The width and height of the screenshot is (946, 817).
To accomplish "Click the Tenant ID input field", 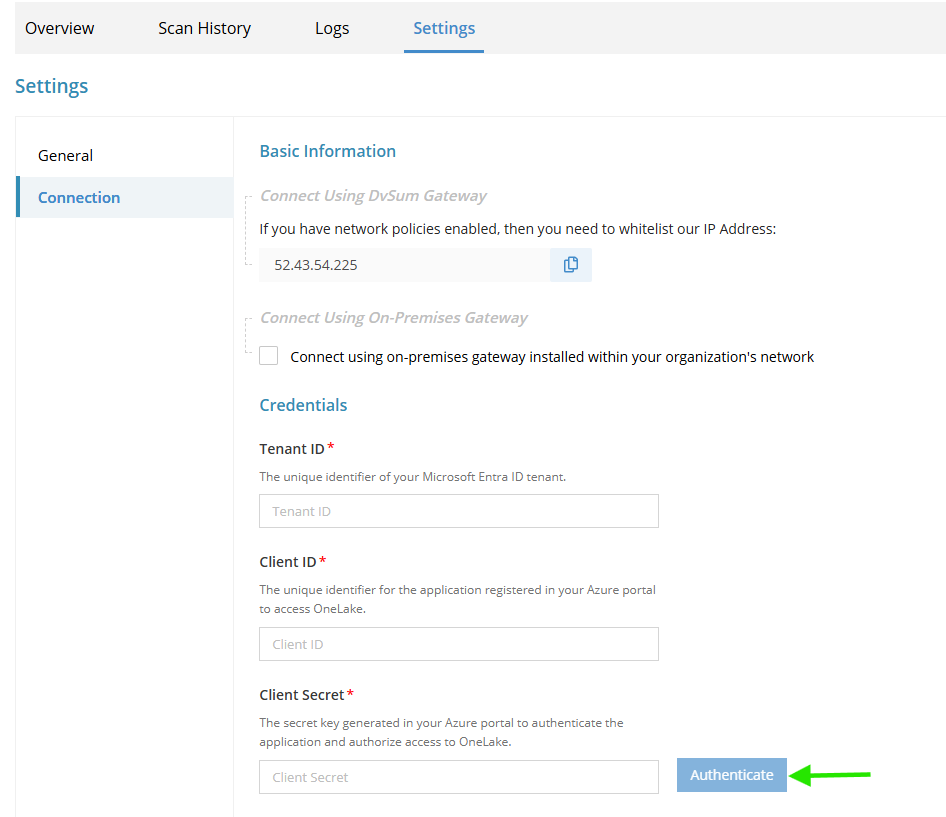I will (x=458, y=511).
